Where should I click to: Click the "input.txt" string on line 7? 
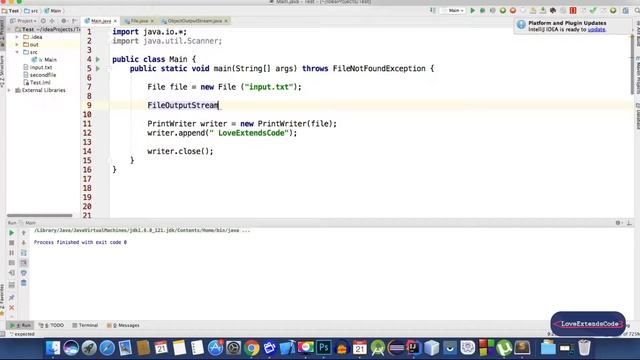269,87
